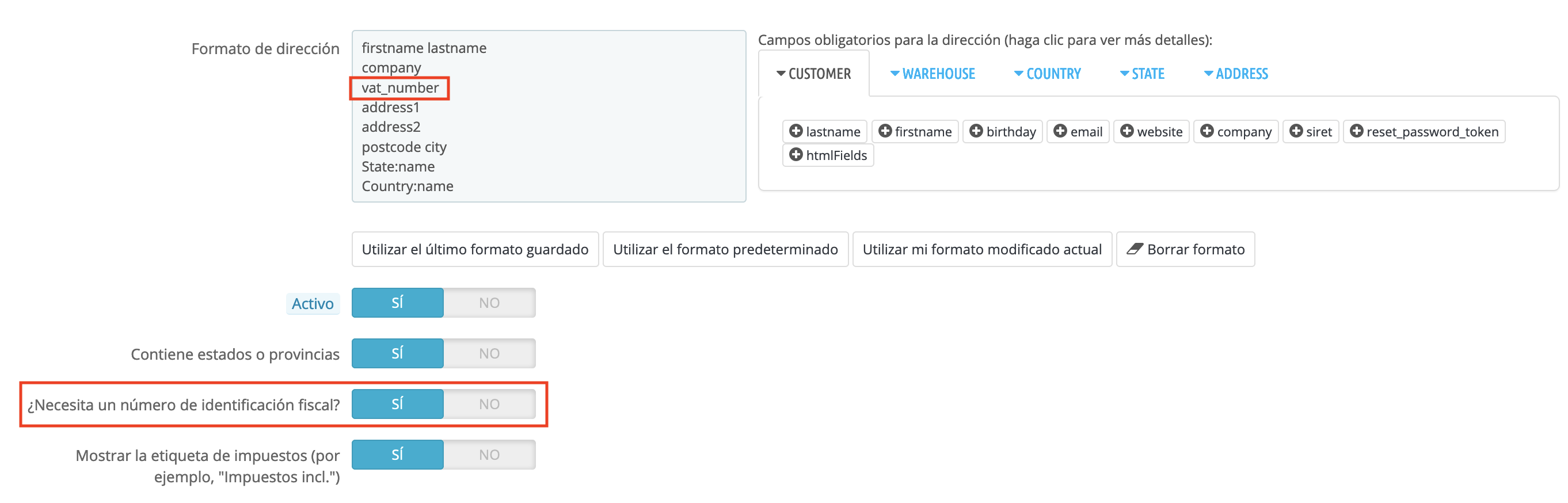This screenshot has width=1568, height=503.
Task: Click SÍ on the tax label switch
Action: click(398, 454)
